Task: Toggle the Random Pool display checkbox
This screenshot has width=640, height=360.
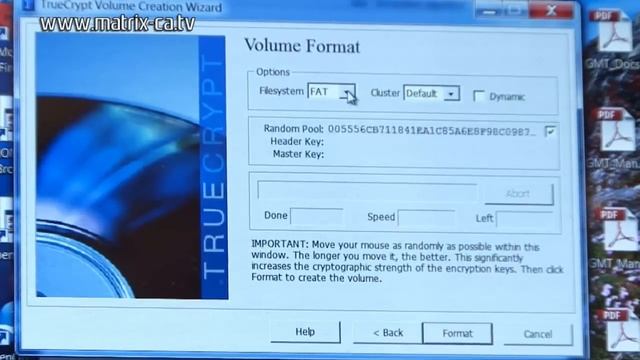Action: [x=550, y=131]
